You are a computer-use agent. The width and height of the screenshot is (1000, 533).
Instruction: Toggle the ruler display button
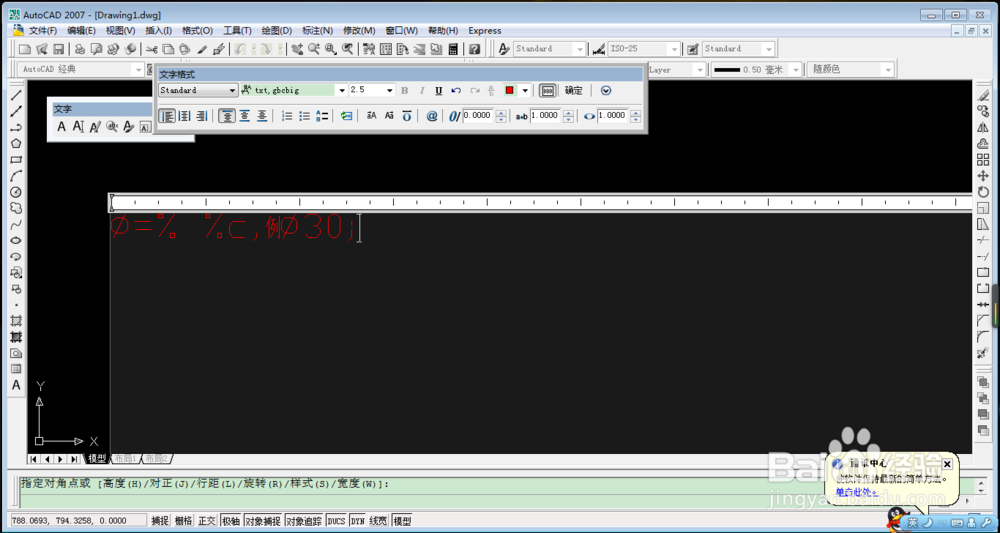547,91
